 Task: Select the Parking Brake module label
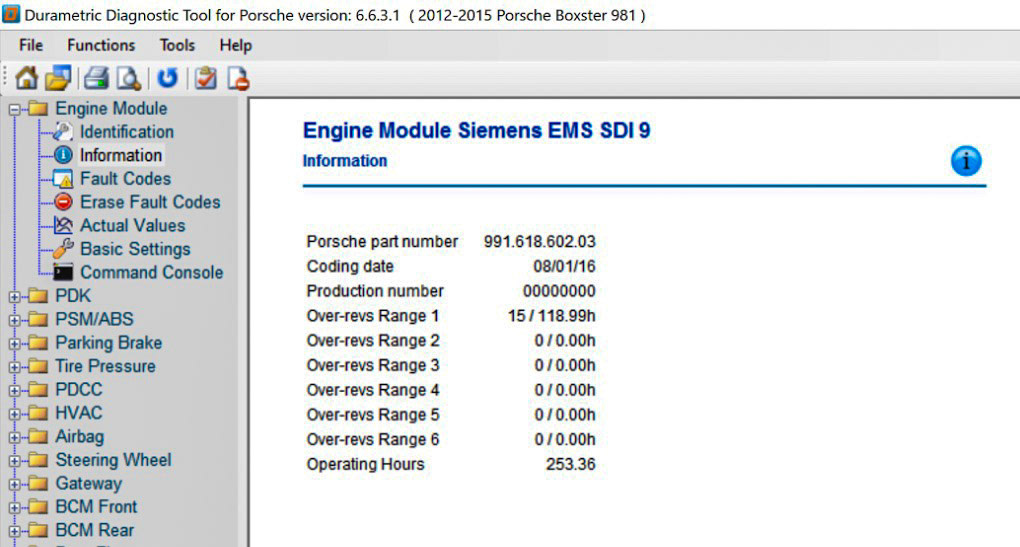109,343
